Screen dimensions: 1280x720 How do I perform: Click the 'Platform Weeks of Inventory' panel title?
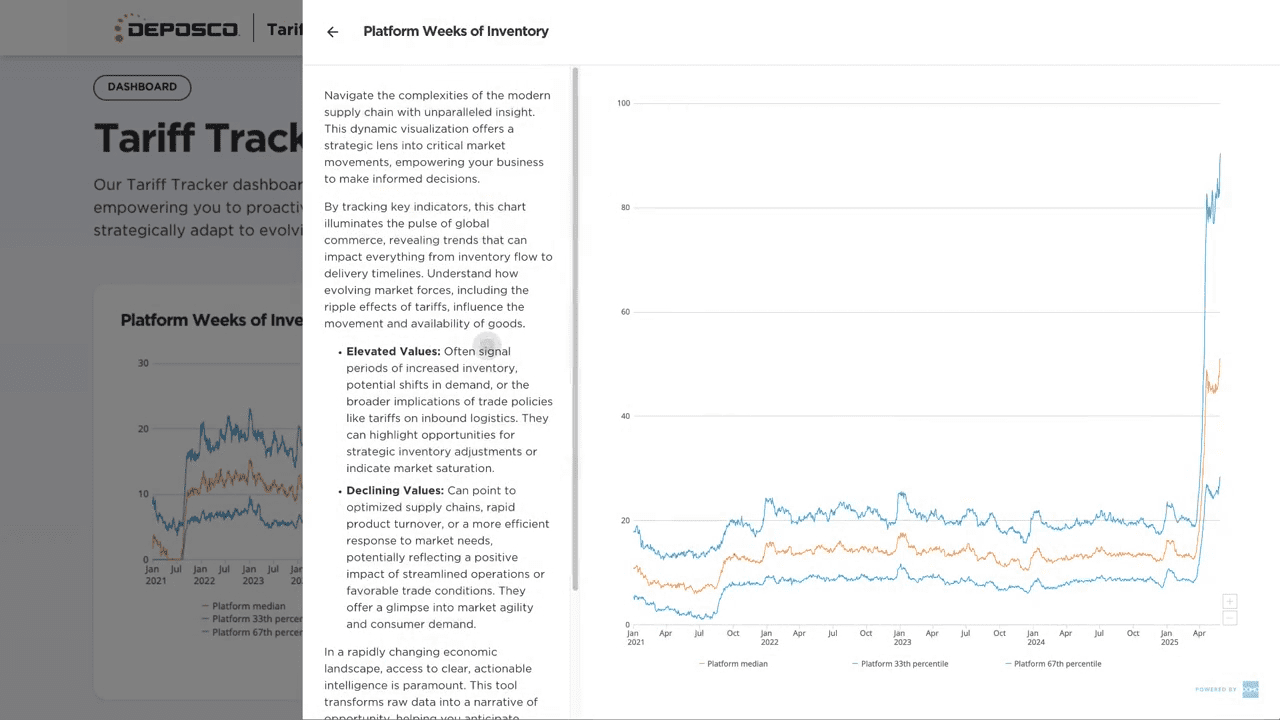point(456,32)
